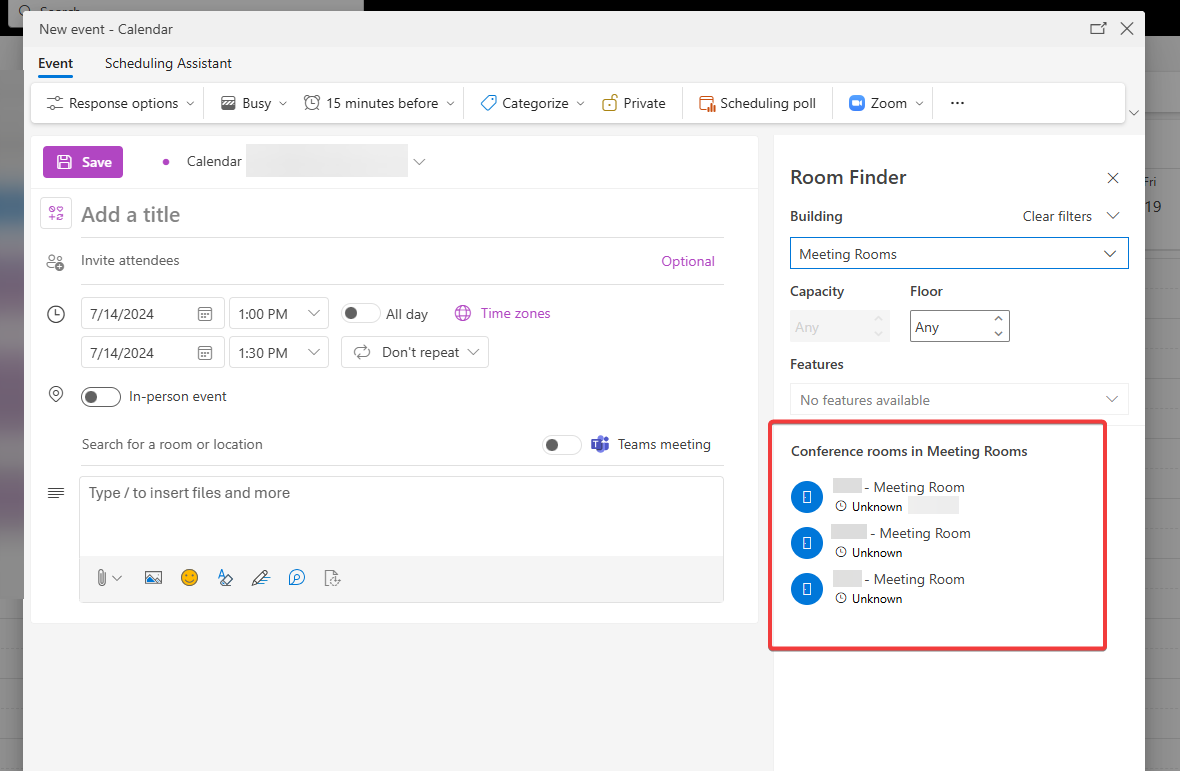Select the second Meeting Room in list

(x=880, y=542)
